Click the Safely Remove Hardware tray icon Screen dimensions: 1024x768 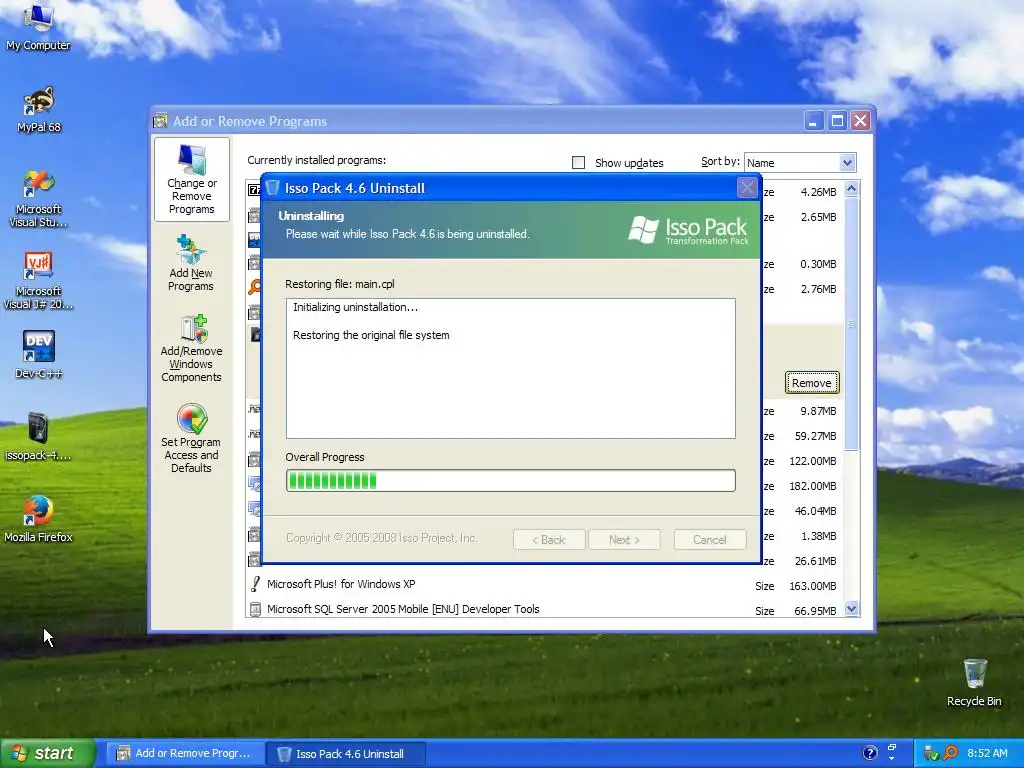tap(931, 754)
